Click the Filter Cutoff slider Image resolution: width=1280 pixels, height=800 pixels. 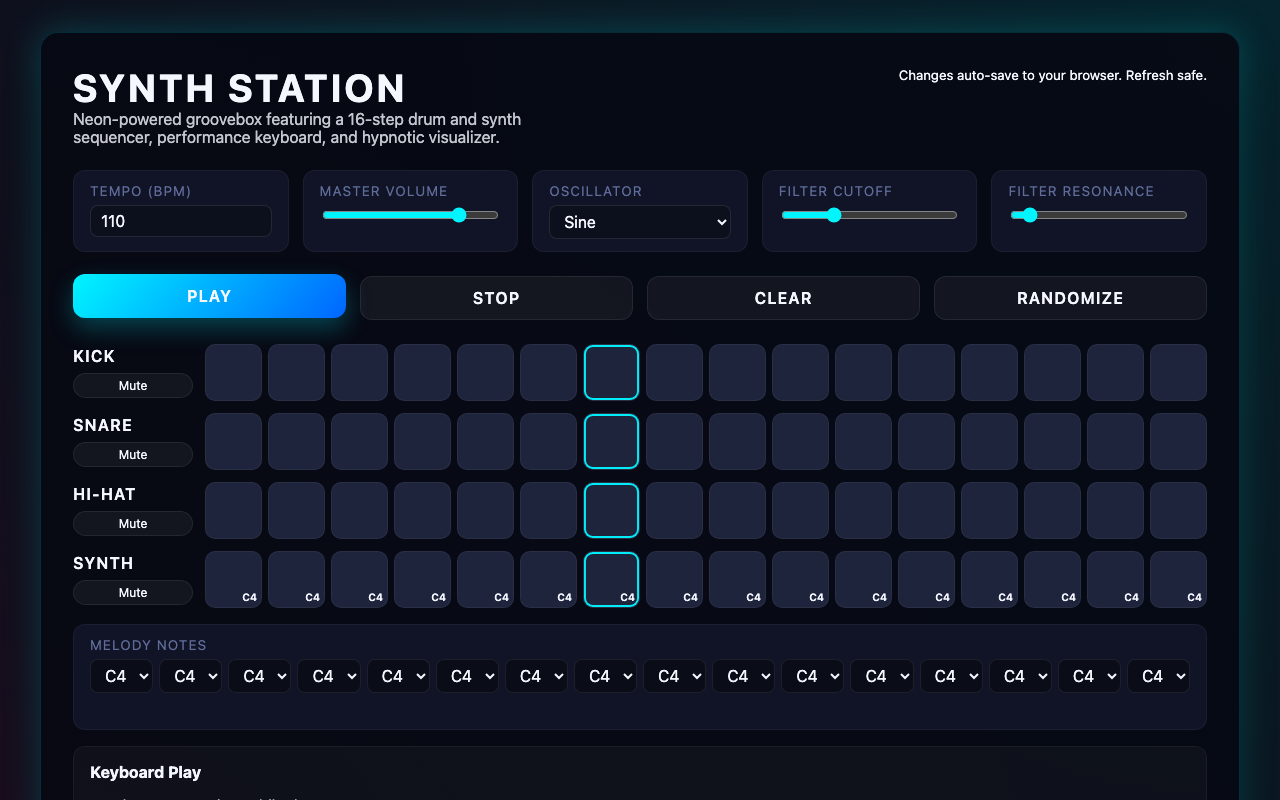[x=869, y=215]
